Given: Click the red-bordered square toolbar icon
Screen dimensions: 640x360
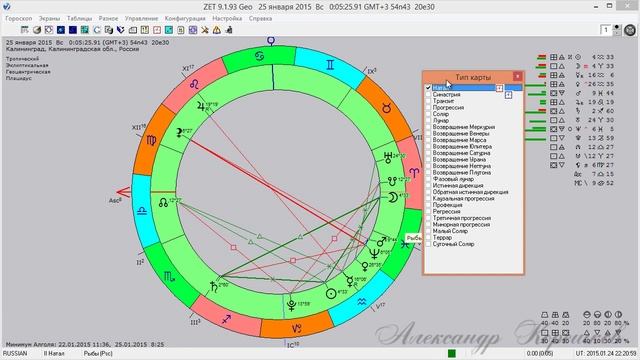Looking at the screenshot, I should [x=157, y=30].
